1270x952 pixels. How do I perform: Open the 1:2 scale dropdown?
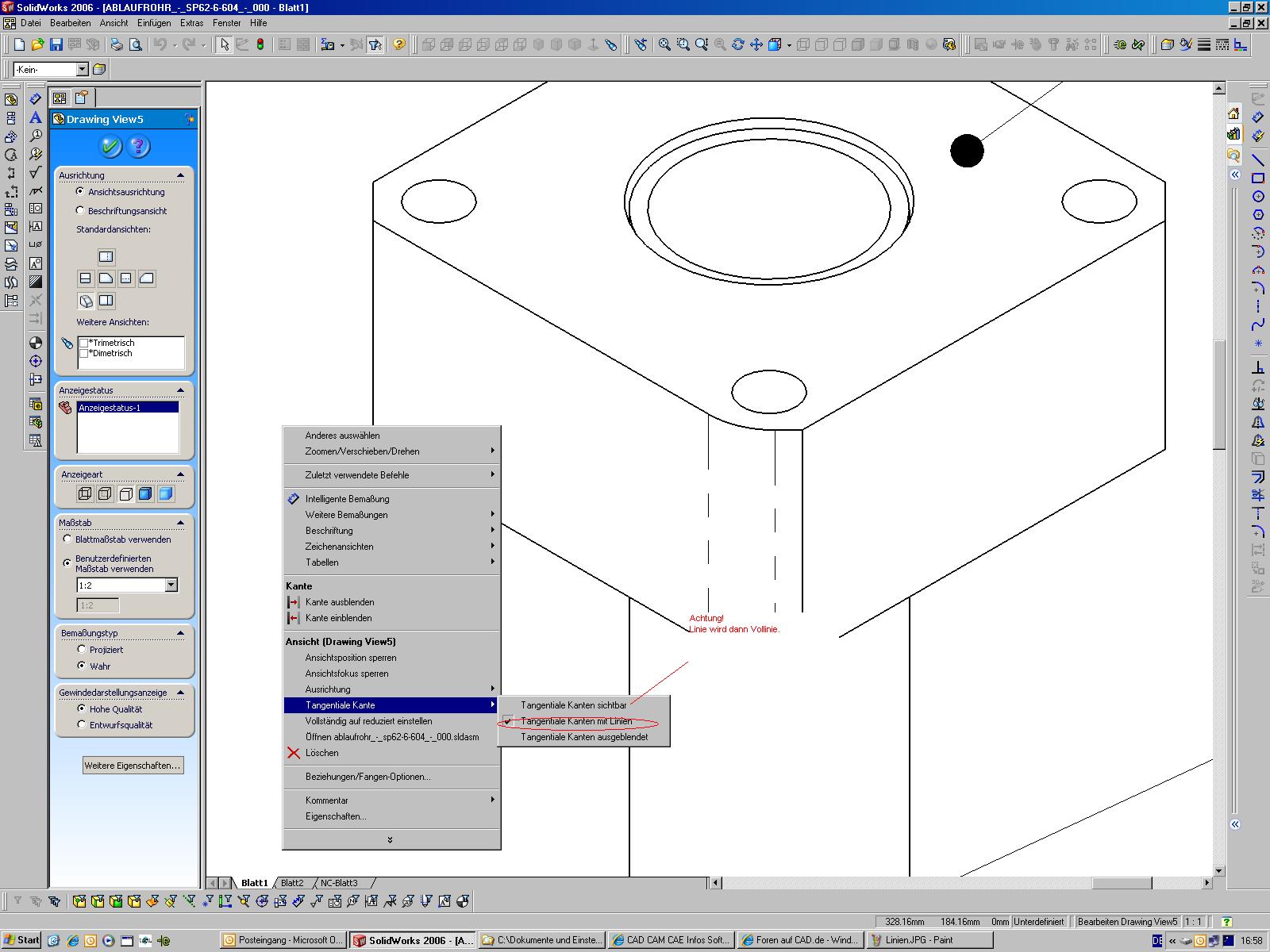click(x=171, y=585)
